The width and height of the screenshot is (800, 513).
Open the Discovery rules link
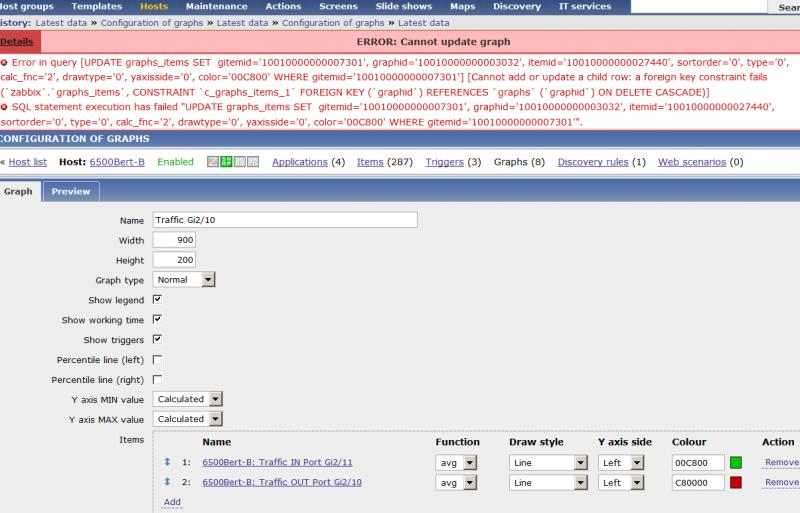pyautogui.click(x=593, y=162)
